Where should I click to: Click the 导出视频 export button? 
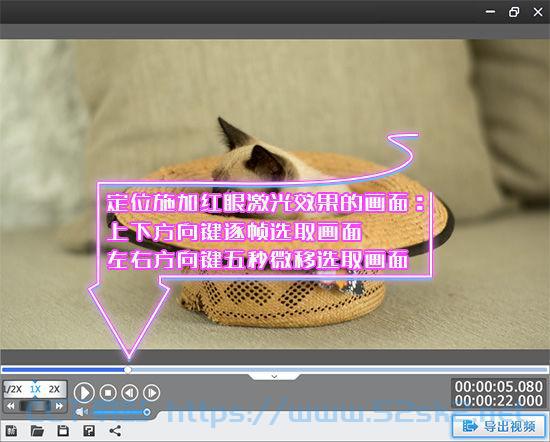pos(499,426)
